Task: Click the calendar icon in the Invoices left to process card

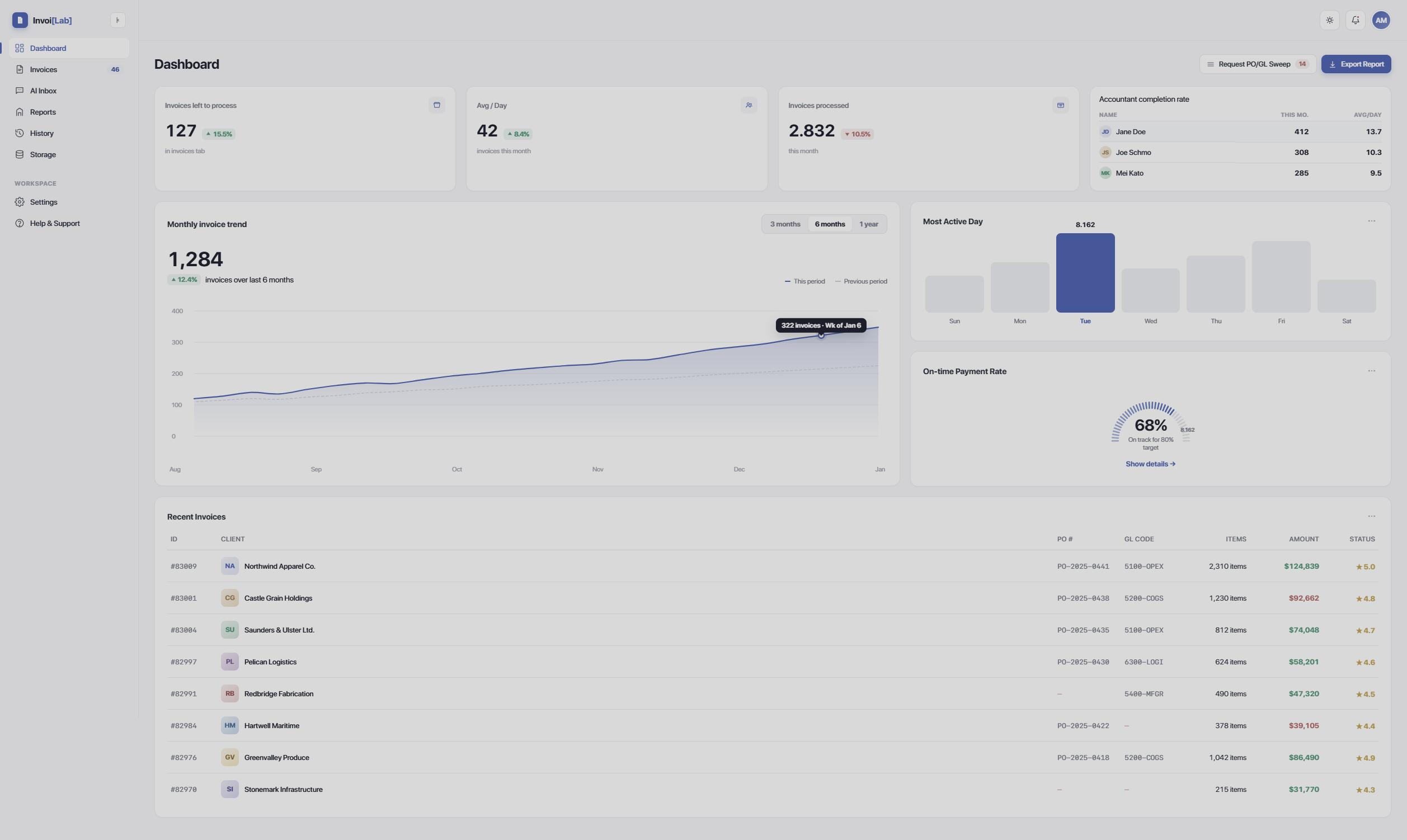Action: coord(436,105)
